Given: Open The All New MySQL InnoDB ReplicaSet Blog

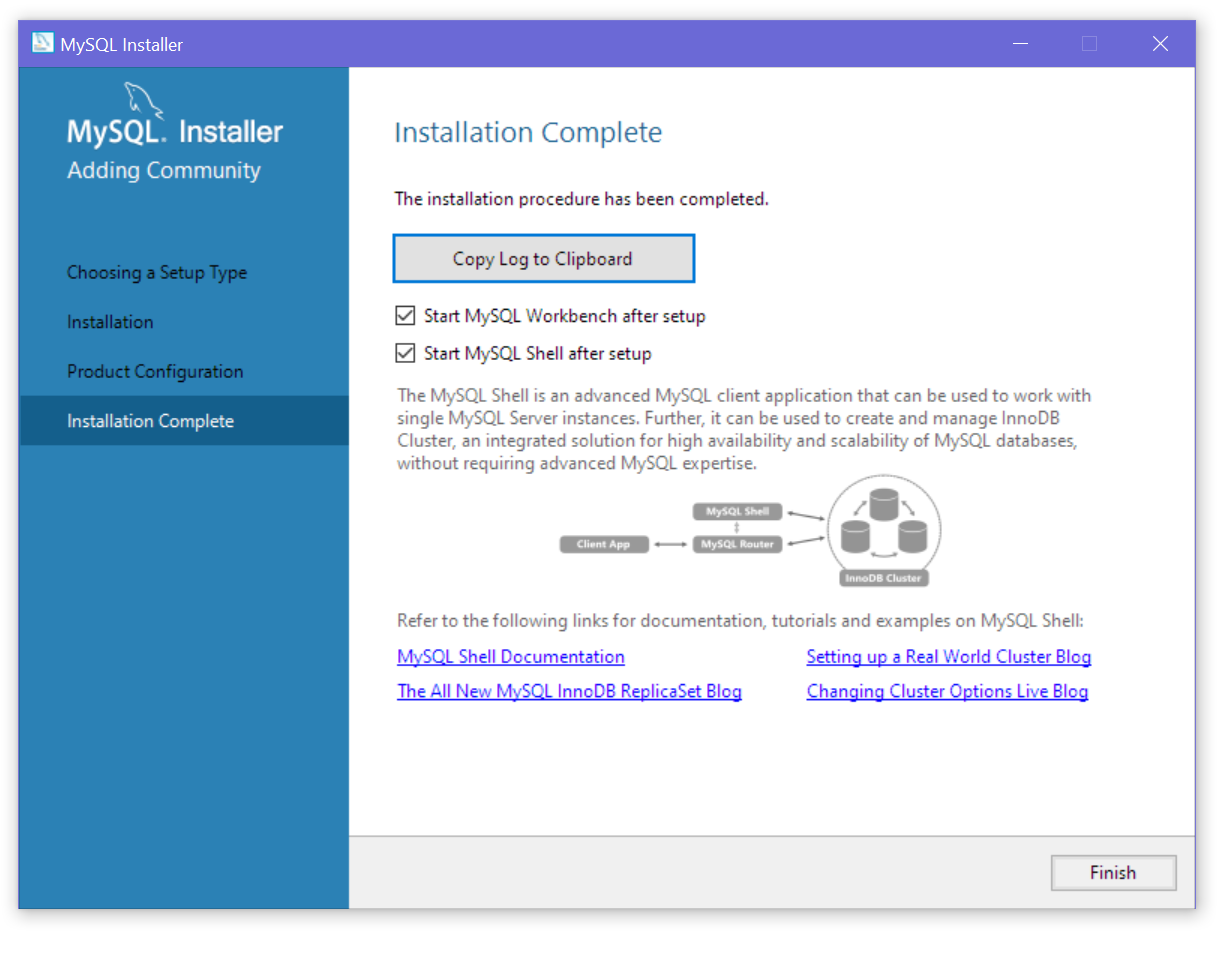Looking at the screenshot, I should click(x=569, y=691).
